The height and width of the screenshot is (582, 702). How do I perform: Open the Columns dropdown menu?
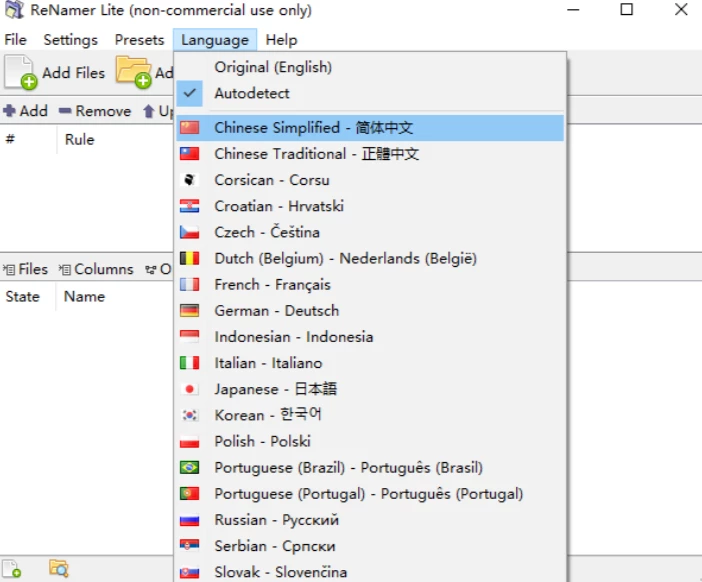click(96, 269)
